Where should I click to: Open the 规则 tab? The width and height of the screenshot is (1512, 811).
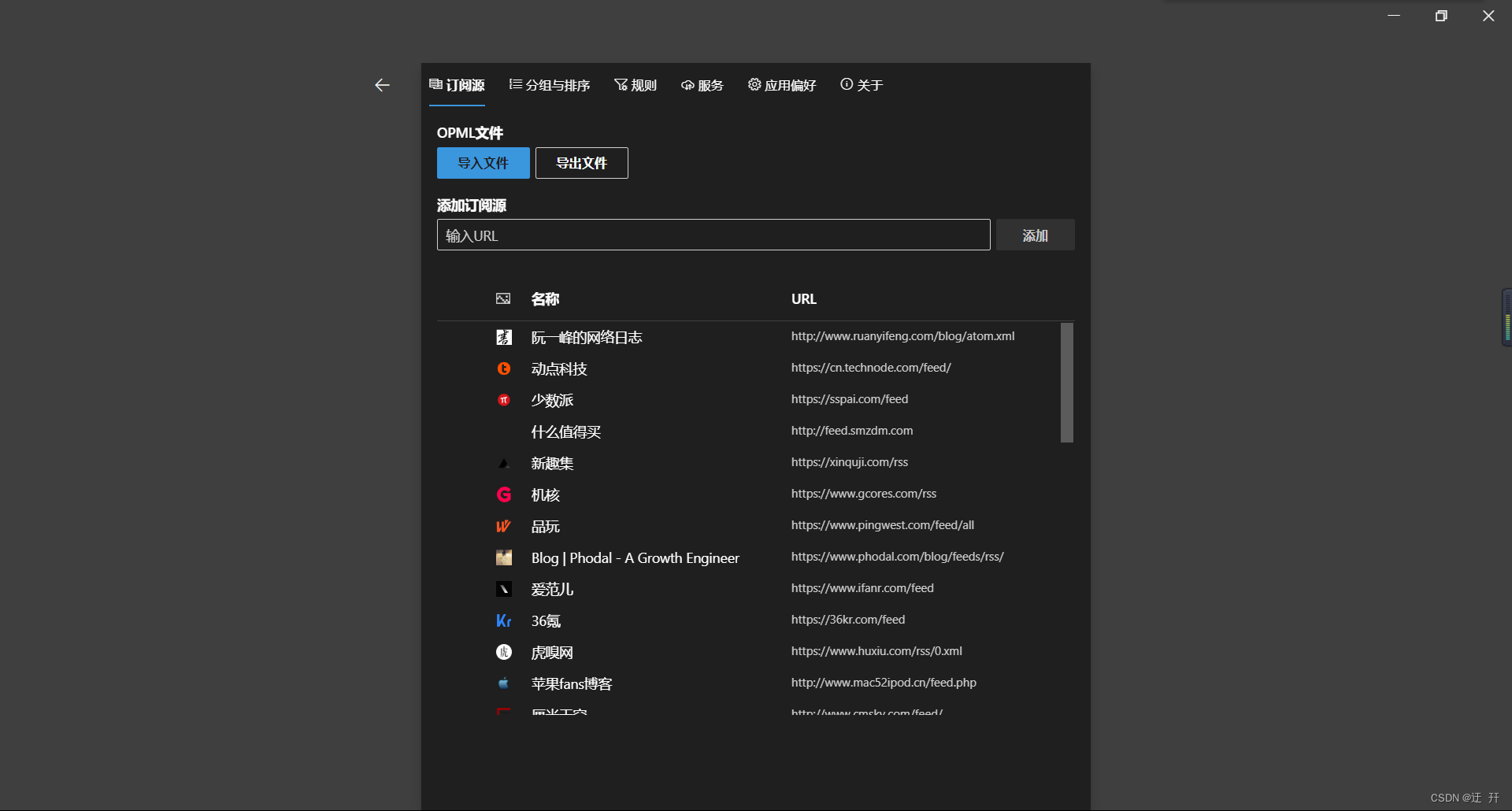636,85
